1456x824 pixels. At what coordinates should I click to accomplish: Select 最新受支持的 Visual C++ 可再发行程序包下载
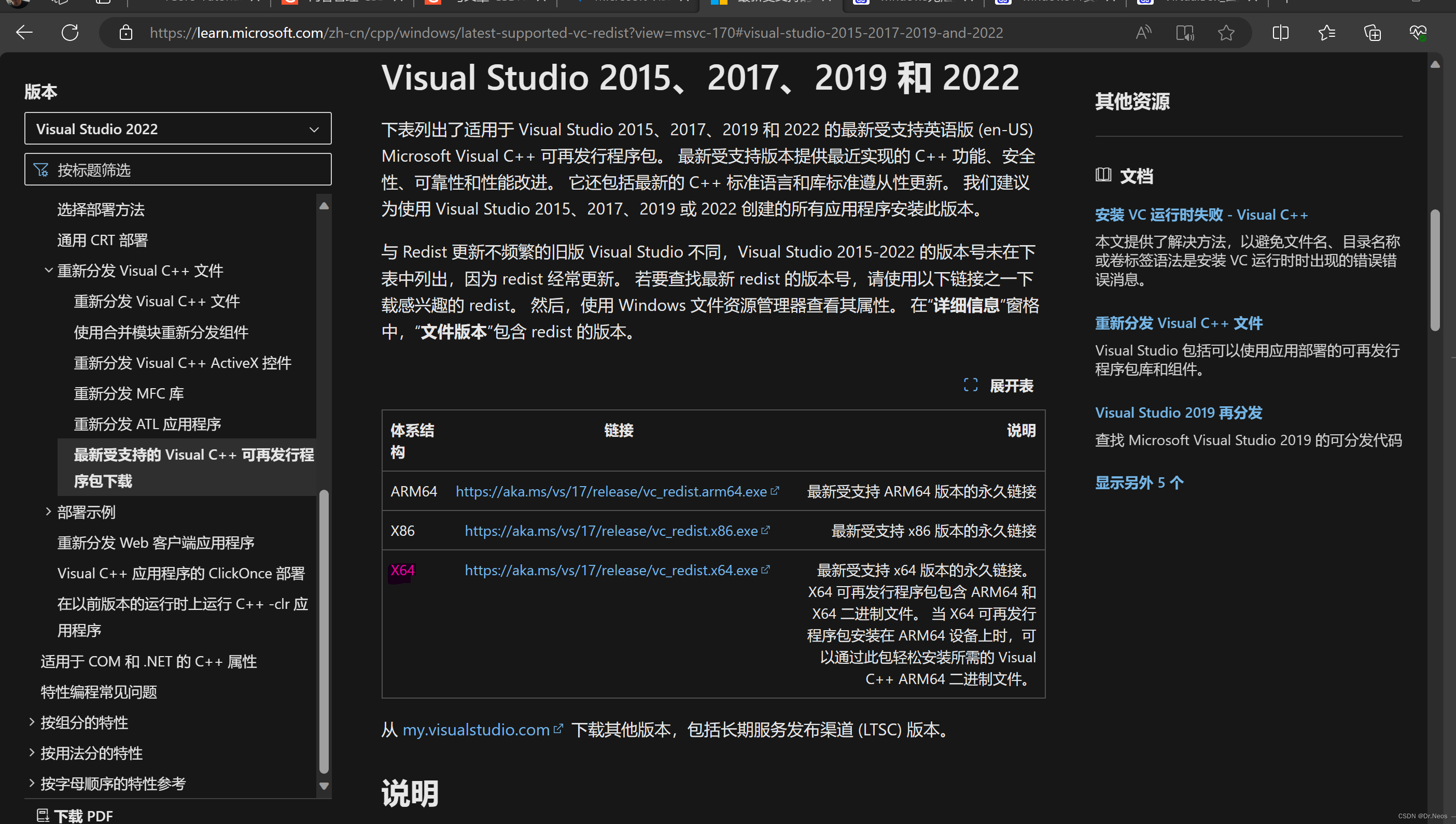click(x=187, y=467)
